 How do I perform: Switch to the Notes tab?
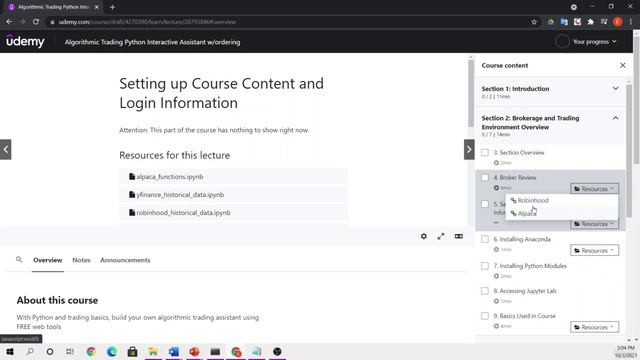click(x=81, y=260)
